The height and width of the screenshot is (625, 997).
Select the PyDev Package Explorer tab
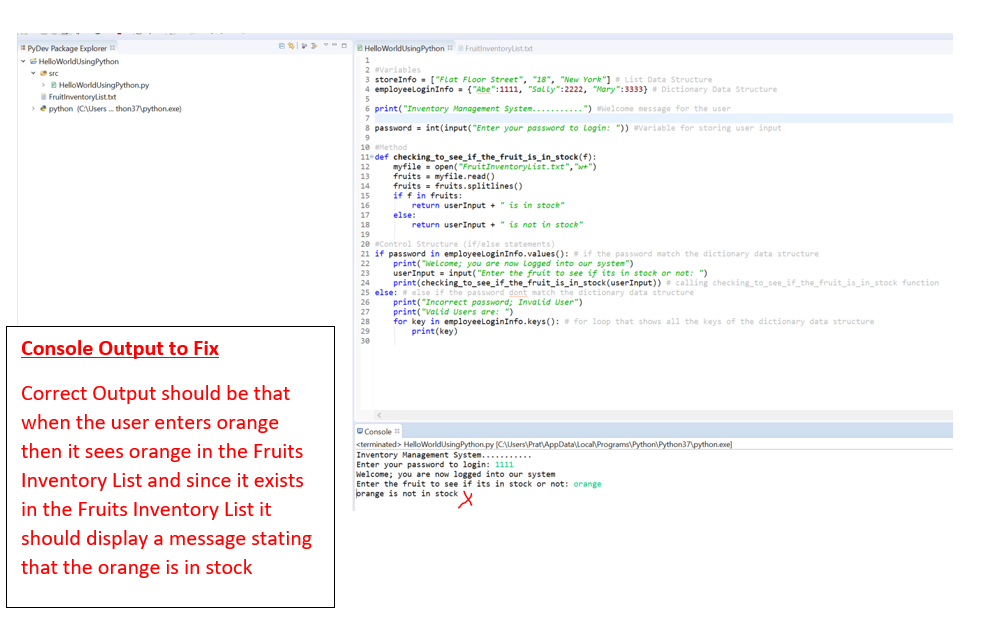[67, 48]
